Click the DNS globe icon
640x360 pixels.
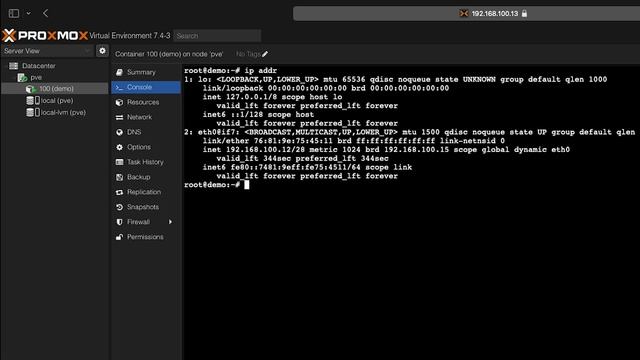tap(119, 132)
